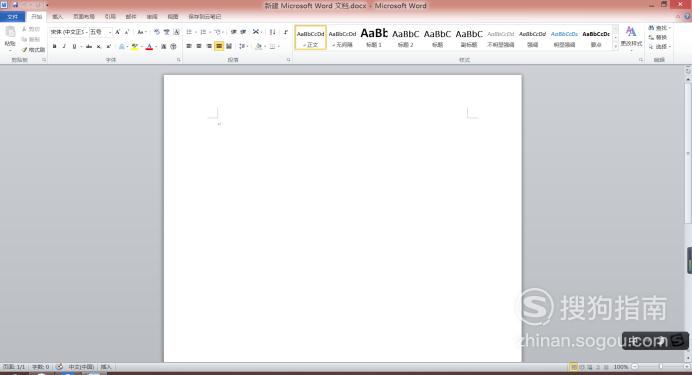Viewport: 692px width, 375px height.
Task: Click the Superscript icon
Action: click(x=108, y=46)
